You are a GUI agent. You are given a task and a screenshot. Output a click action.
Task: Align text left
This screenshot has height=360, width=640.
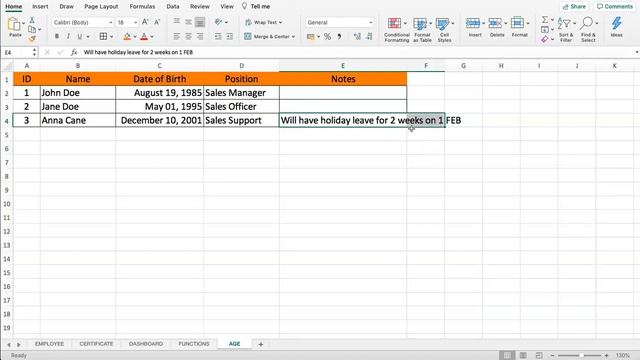click(176, 37)
